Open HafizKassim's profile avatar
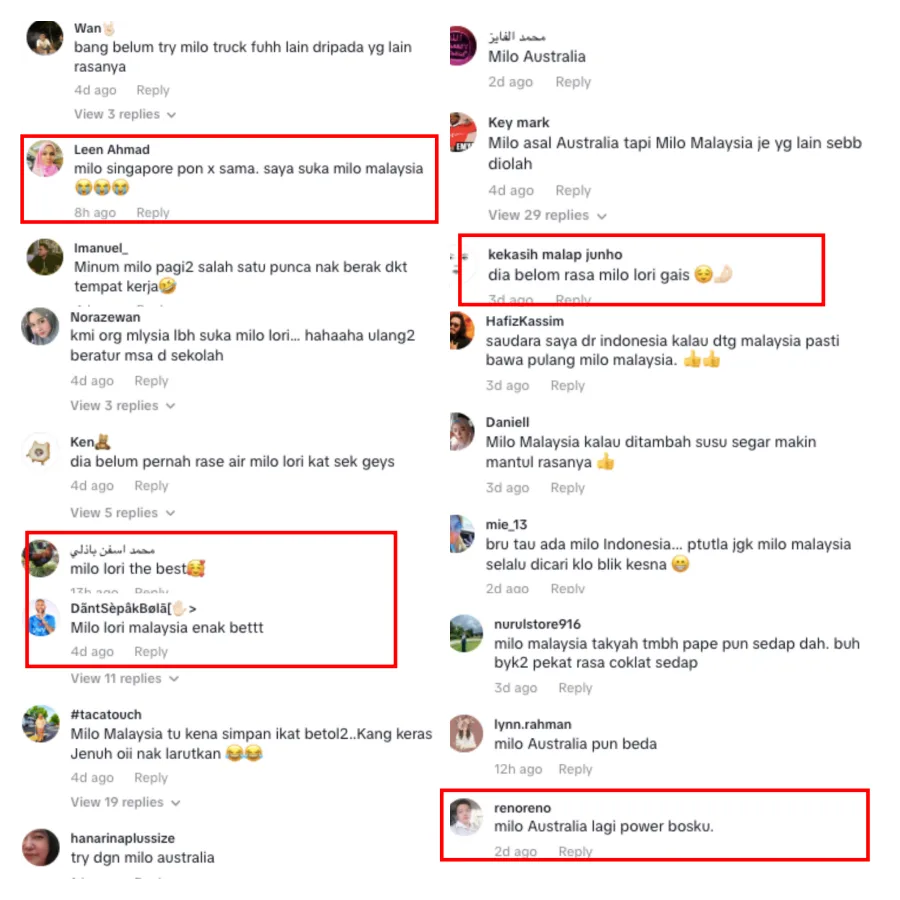Screen dimensions: 900x900 [x=462, y=330]
